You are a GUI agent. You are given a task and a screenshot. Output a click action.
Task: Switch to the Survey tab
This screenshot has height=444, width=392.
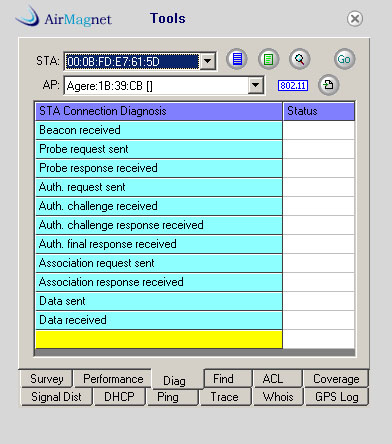tap(46, 379)
